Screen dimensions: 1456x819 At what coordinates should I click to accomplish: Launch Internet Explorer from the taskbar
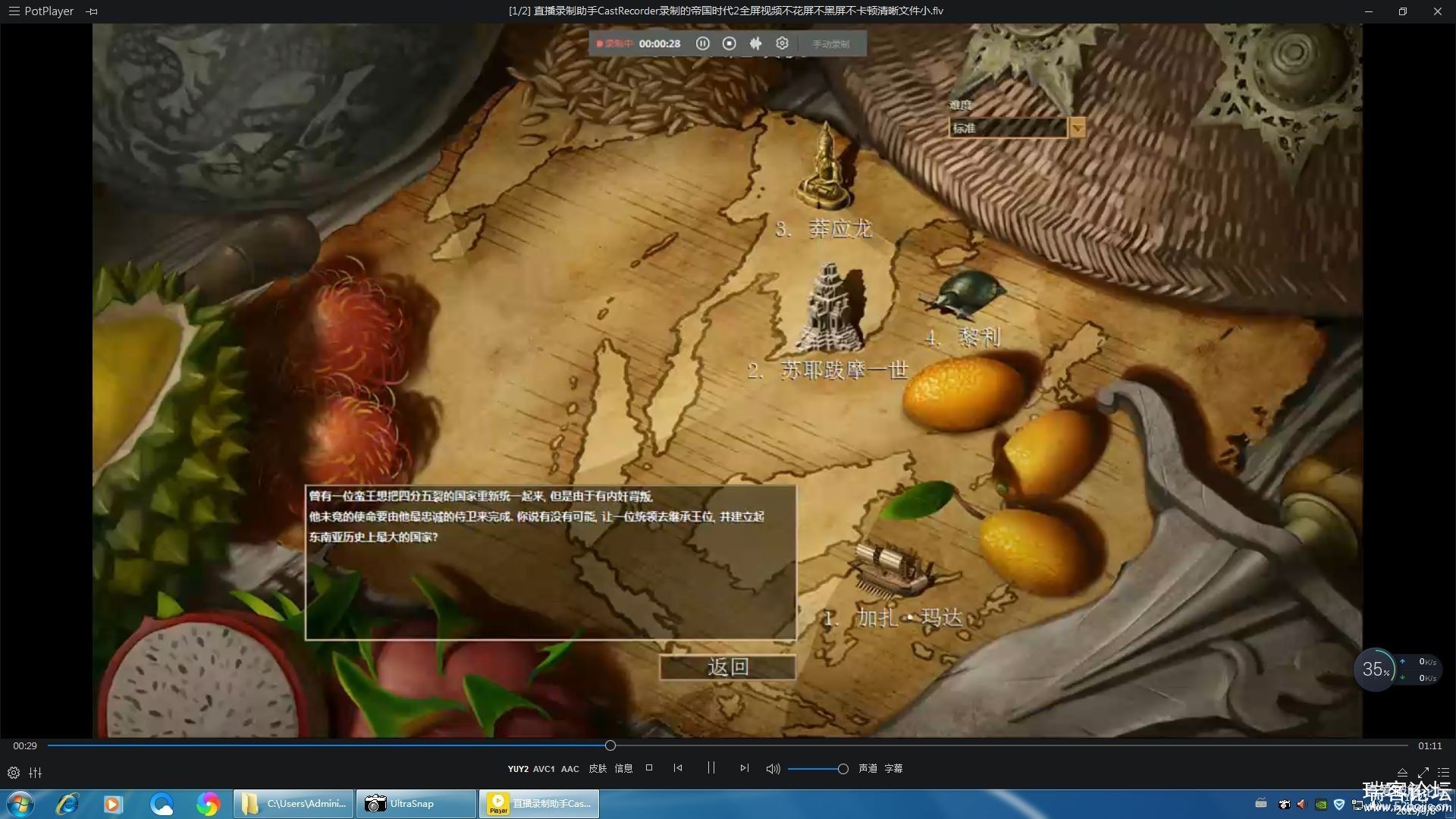coord(67,804)
